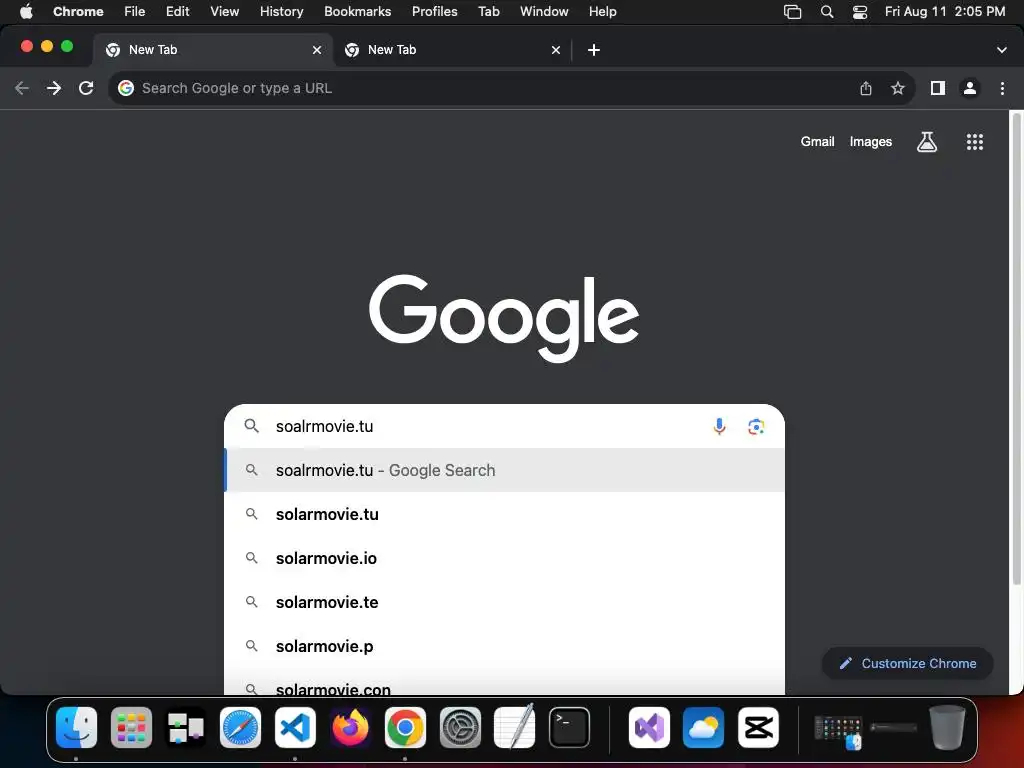Screen dimensions: 1024x768
Task: Open TextEdit from the dock
Action: (515, 728)
